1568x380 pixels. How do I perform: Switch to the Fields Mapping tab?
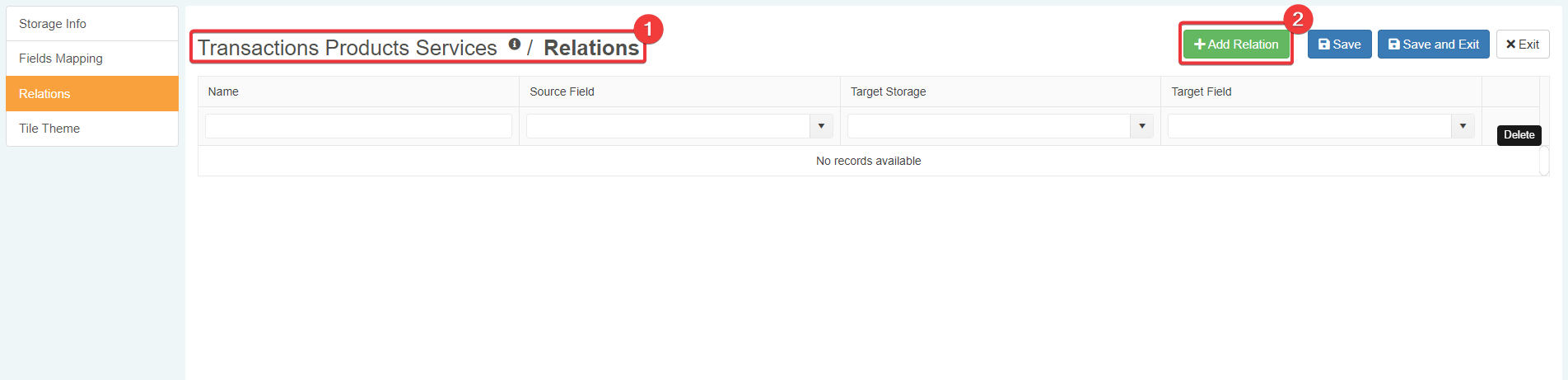tap(92, 59)
